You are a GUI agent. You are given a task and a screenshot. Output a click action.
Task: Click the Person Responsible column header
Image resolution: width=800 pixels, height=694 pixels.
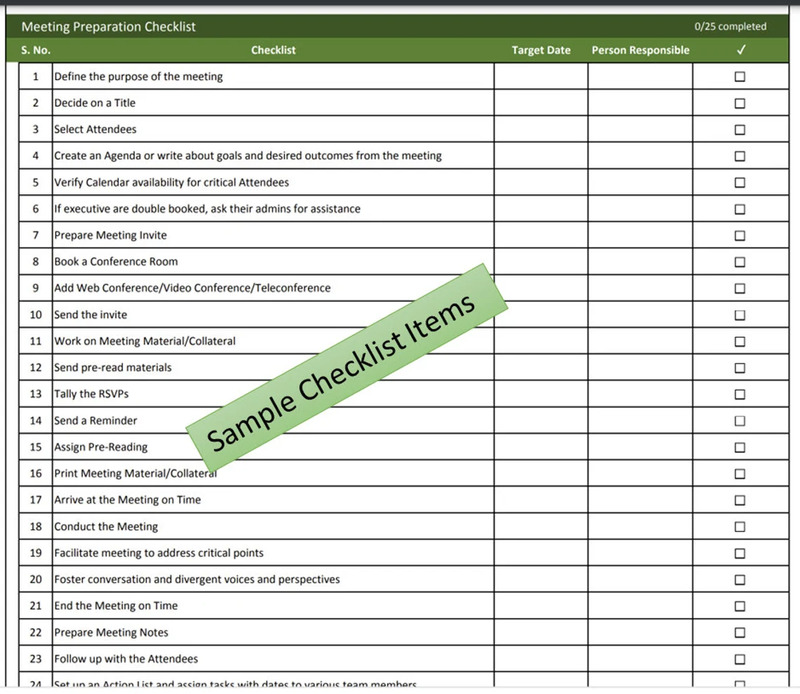click(x=640, y=50)
